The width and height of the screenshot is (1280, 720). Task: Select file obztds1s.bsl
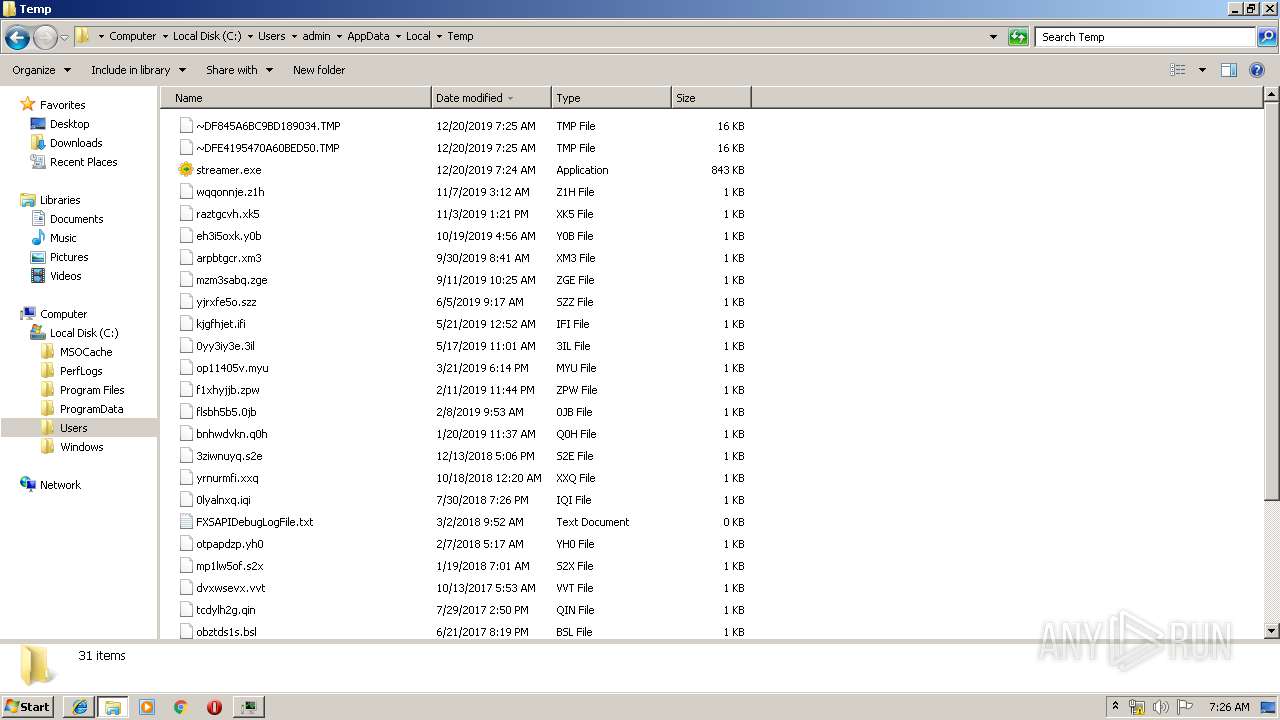(x=226, y=632)
